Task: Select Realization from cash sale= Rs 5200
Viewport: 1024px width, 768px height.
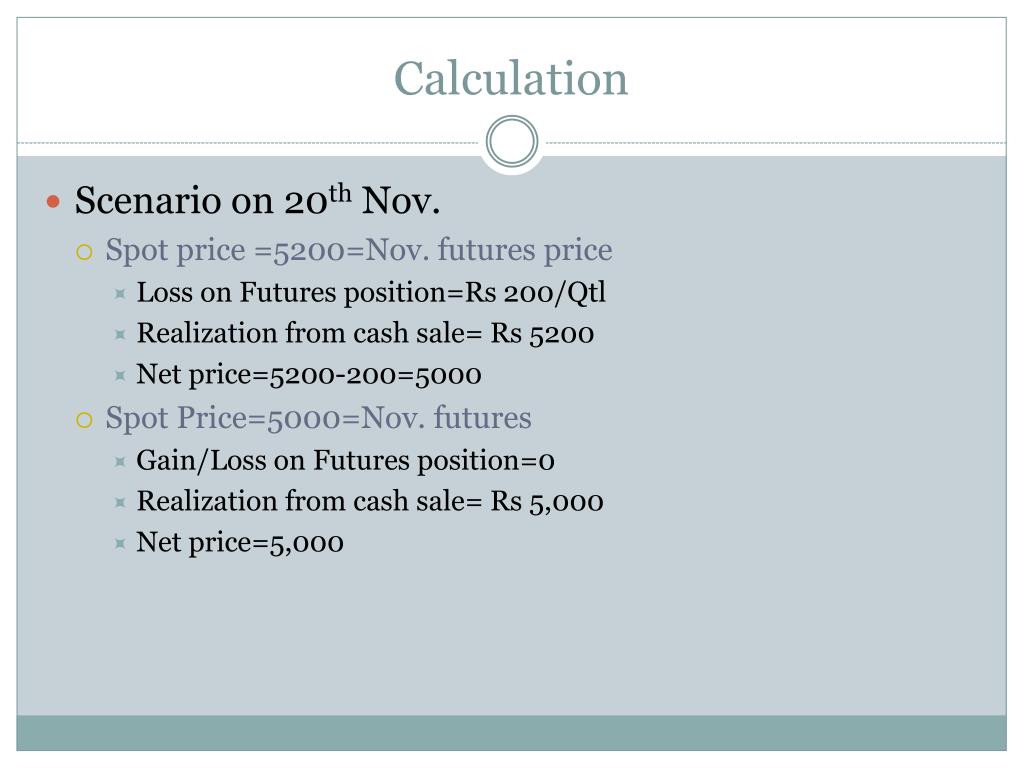Action: (365, 333)
